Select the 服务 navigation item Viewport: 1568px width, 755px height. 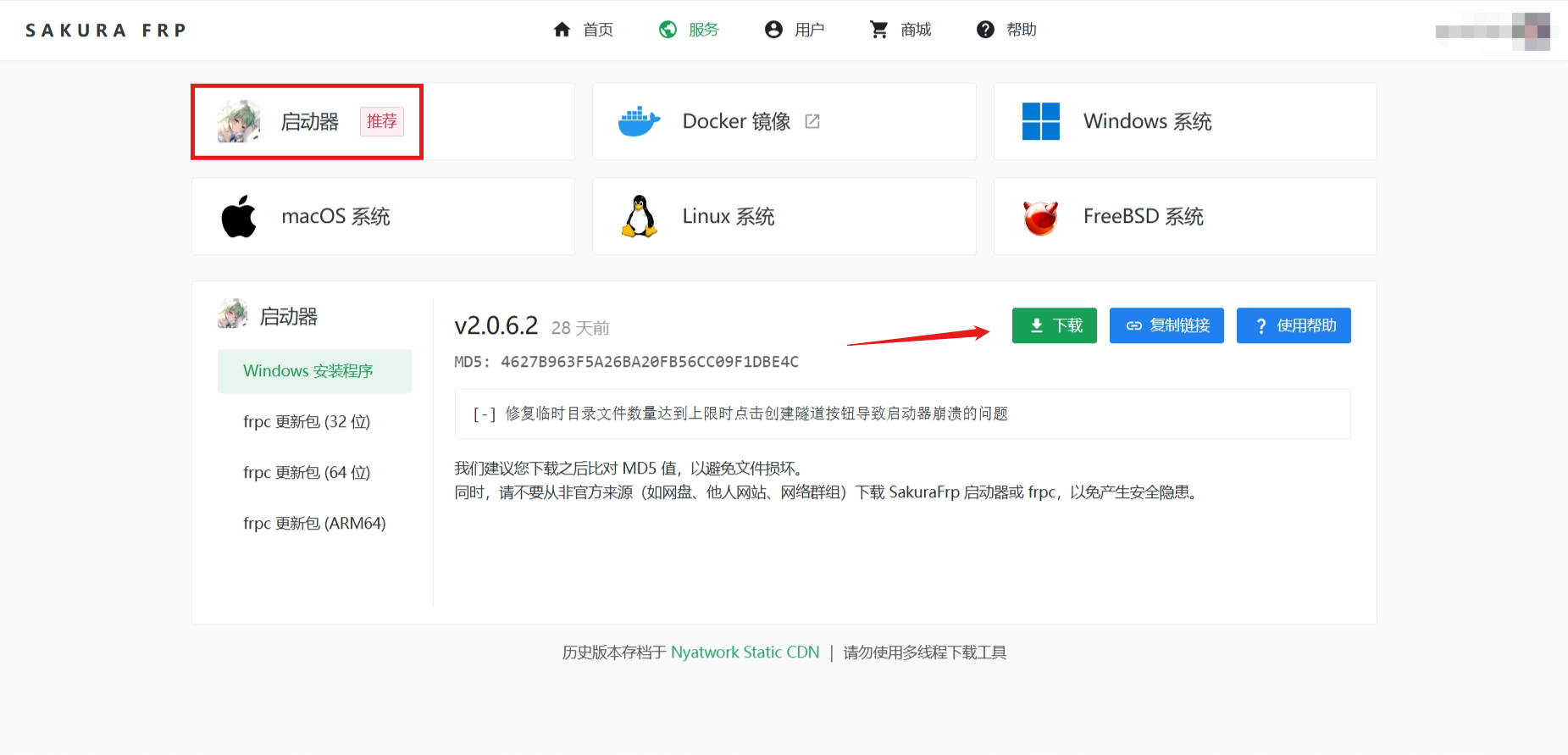point(689,30)
